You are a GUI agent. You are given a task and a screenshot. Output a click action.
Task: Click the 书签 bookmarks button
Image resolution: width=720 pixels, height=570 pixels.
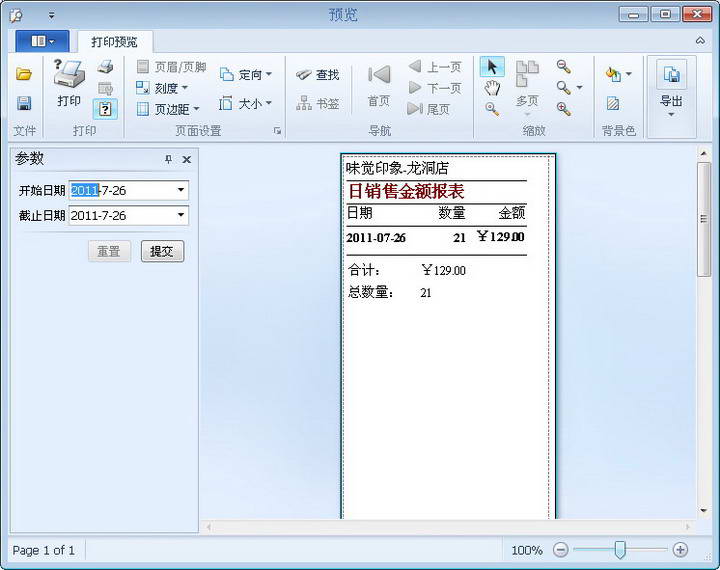[318, 104]
